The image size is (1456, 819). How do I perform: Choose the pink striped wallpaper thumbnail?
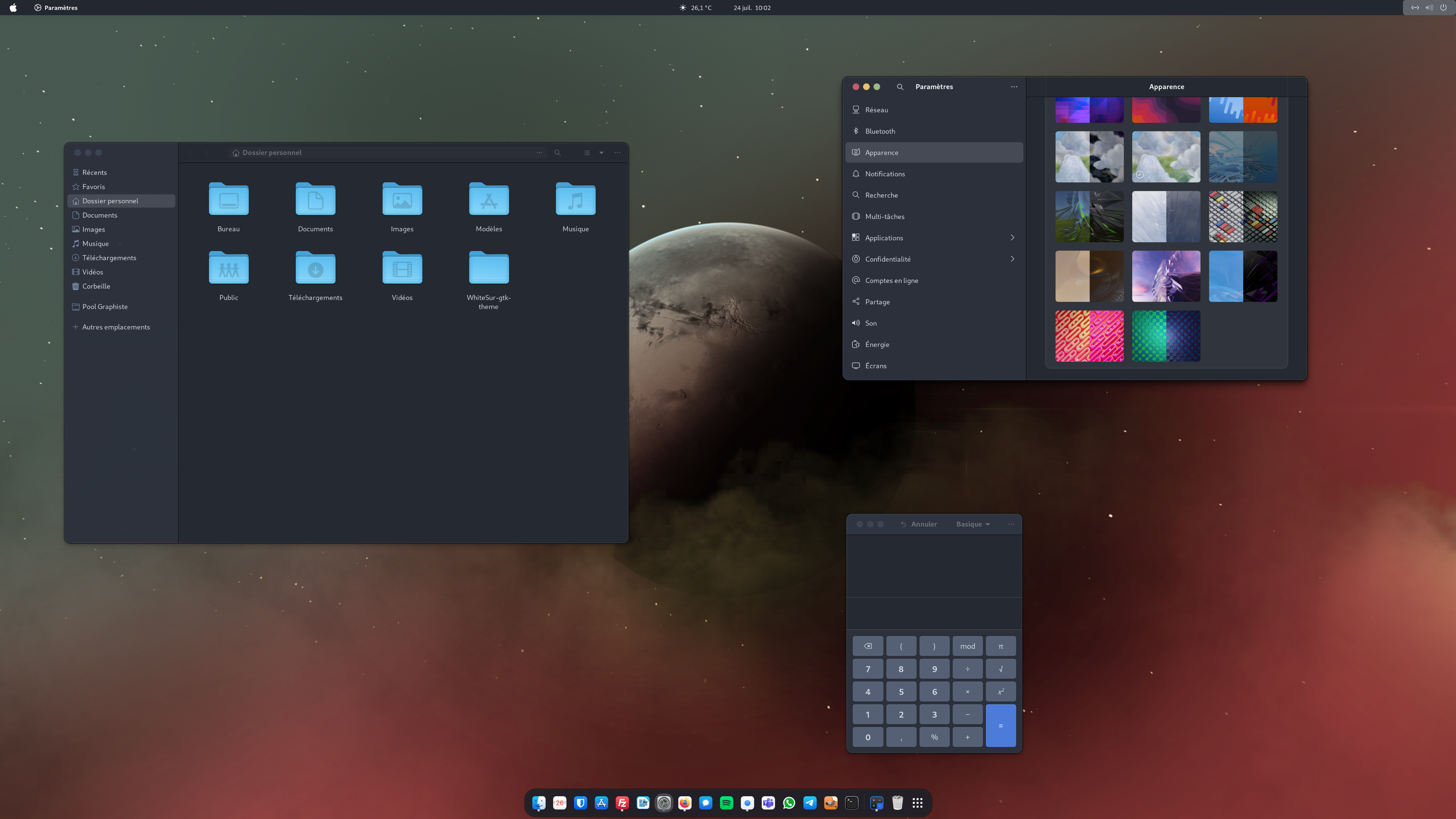[1089, 336]
